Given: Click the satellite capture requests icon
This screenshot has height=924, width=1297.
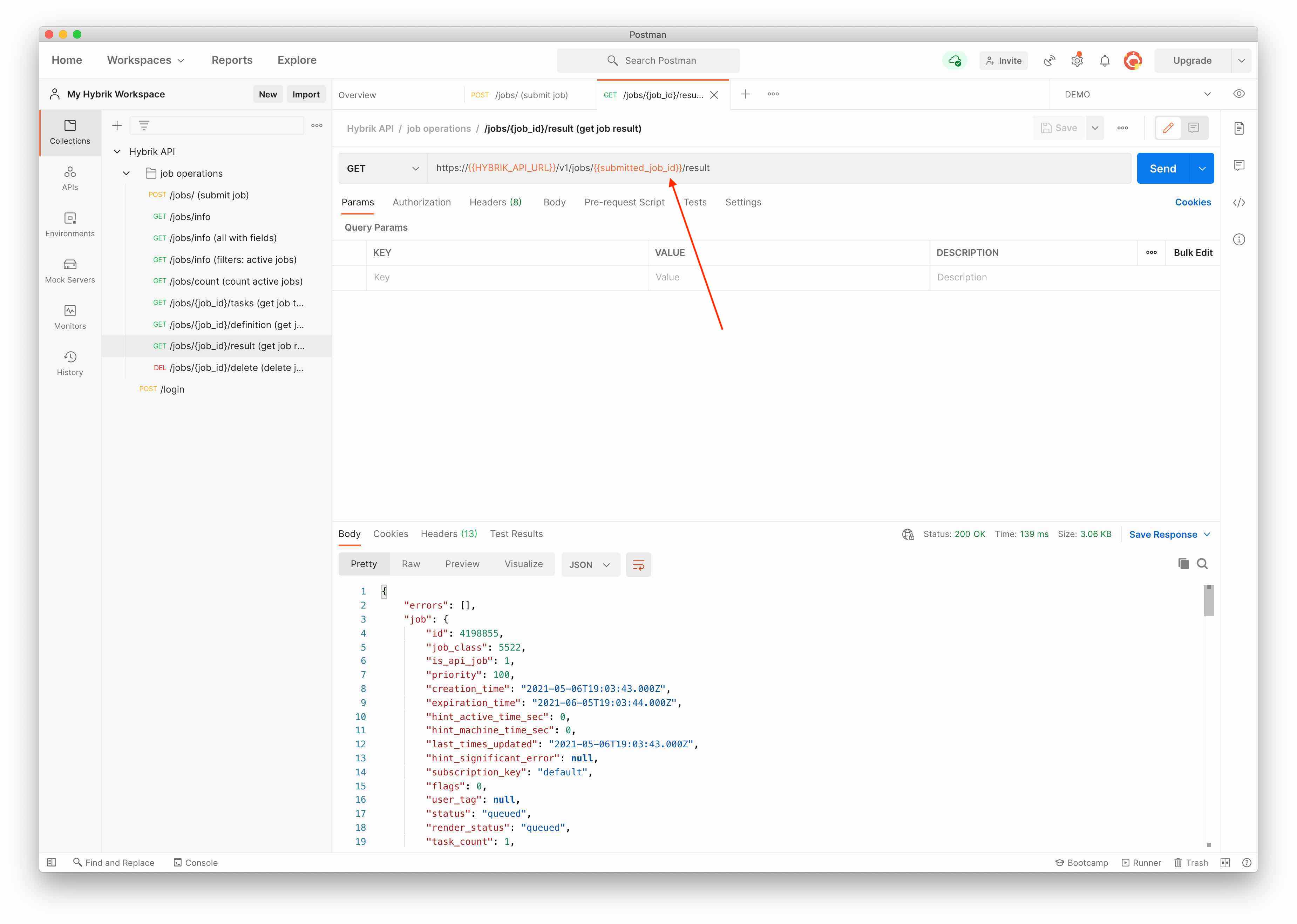Looking at the screenshot, I should click(1049, 60).
